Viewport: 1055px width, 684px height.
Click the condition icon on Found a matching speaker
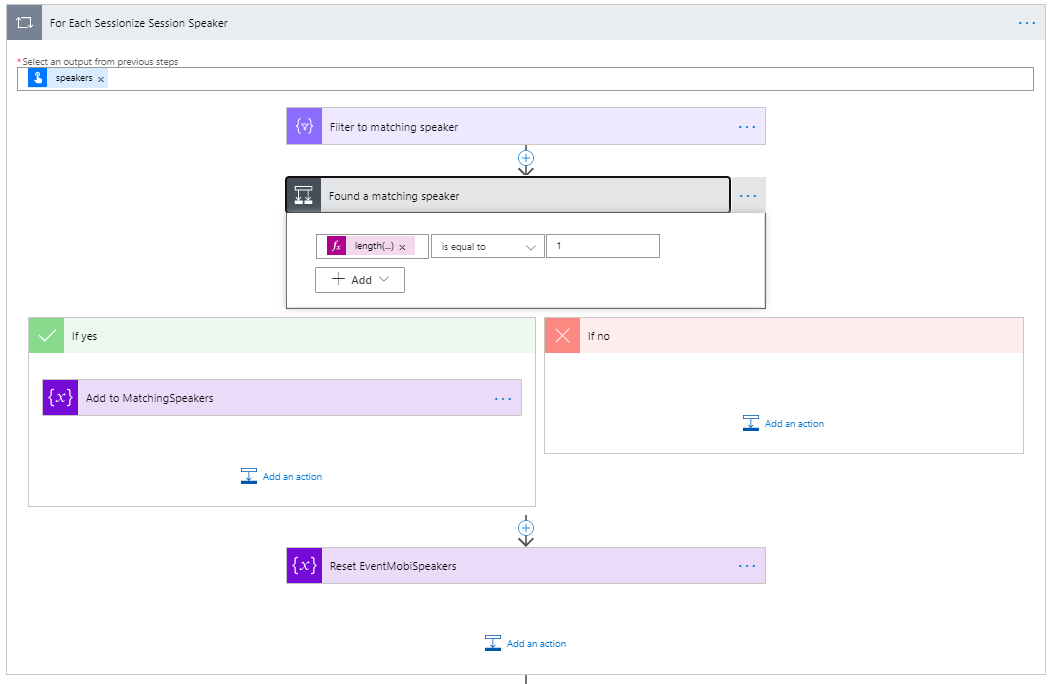tap(303, 196)
